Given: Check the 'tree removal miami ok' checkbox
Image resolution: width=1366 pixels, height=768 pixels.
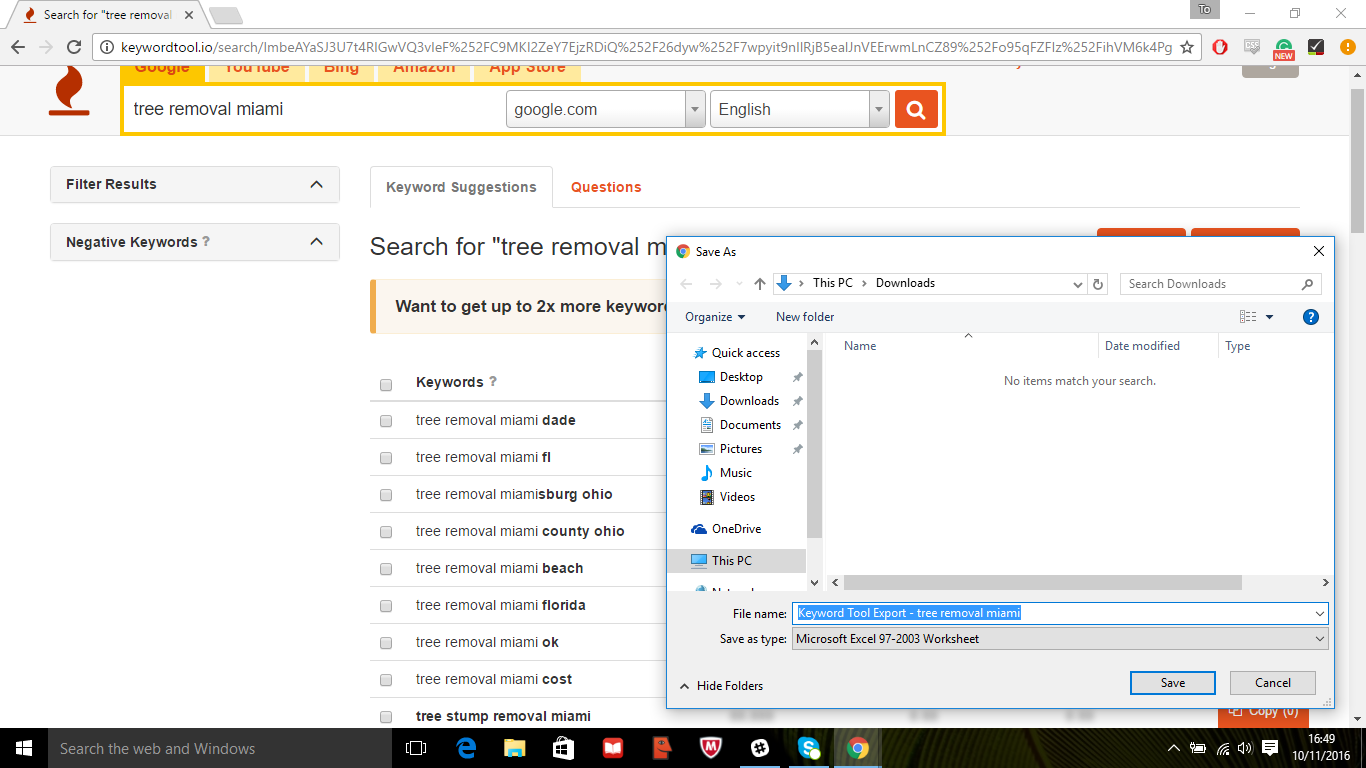Looking at the screenshot, I should (x=386, y=643).
